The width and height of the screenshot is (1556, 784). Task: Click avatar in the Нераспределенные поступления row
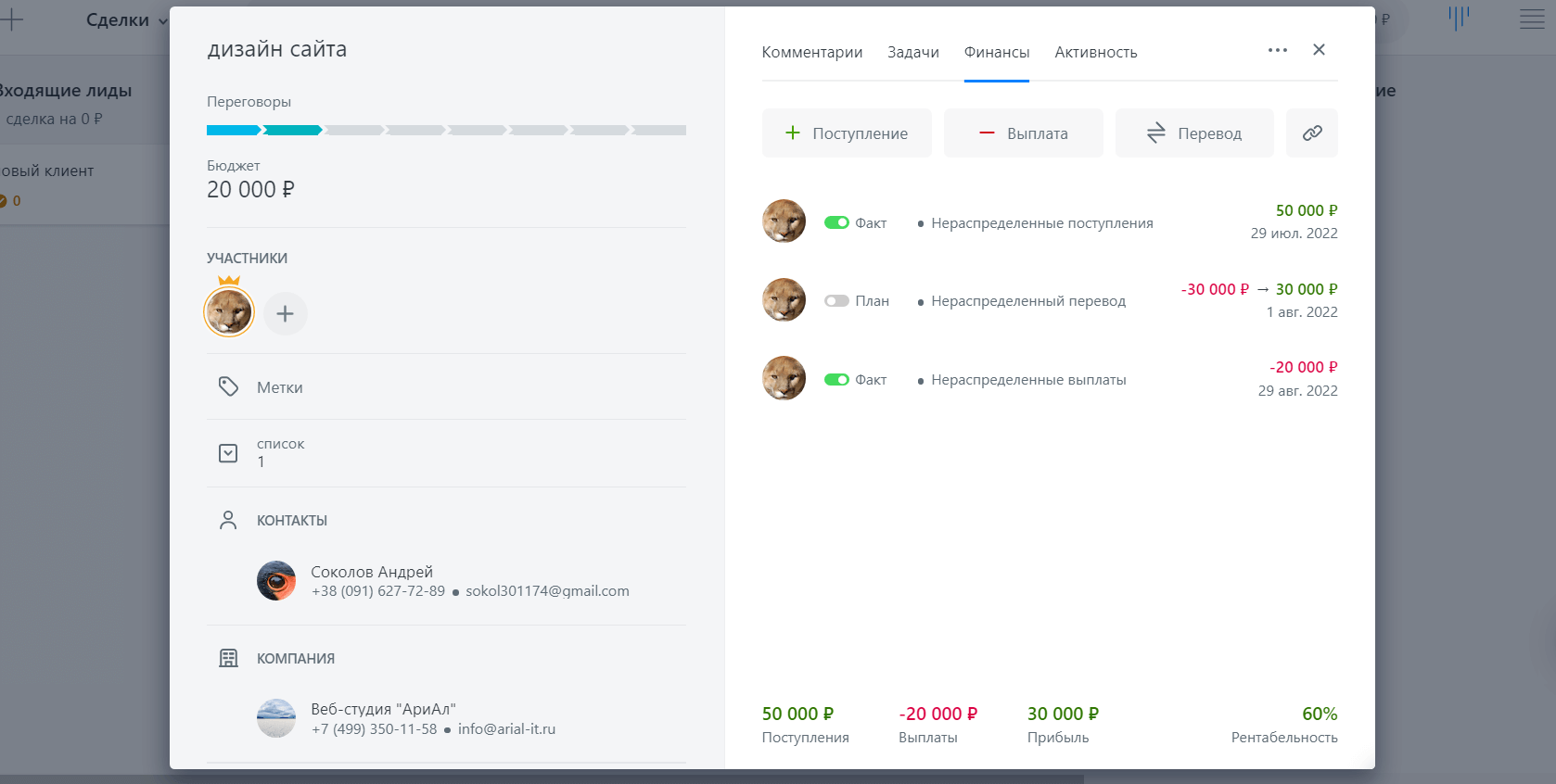click(784, 221)
